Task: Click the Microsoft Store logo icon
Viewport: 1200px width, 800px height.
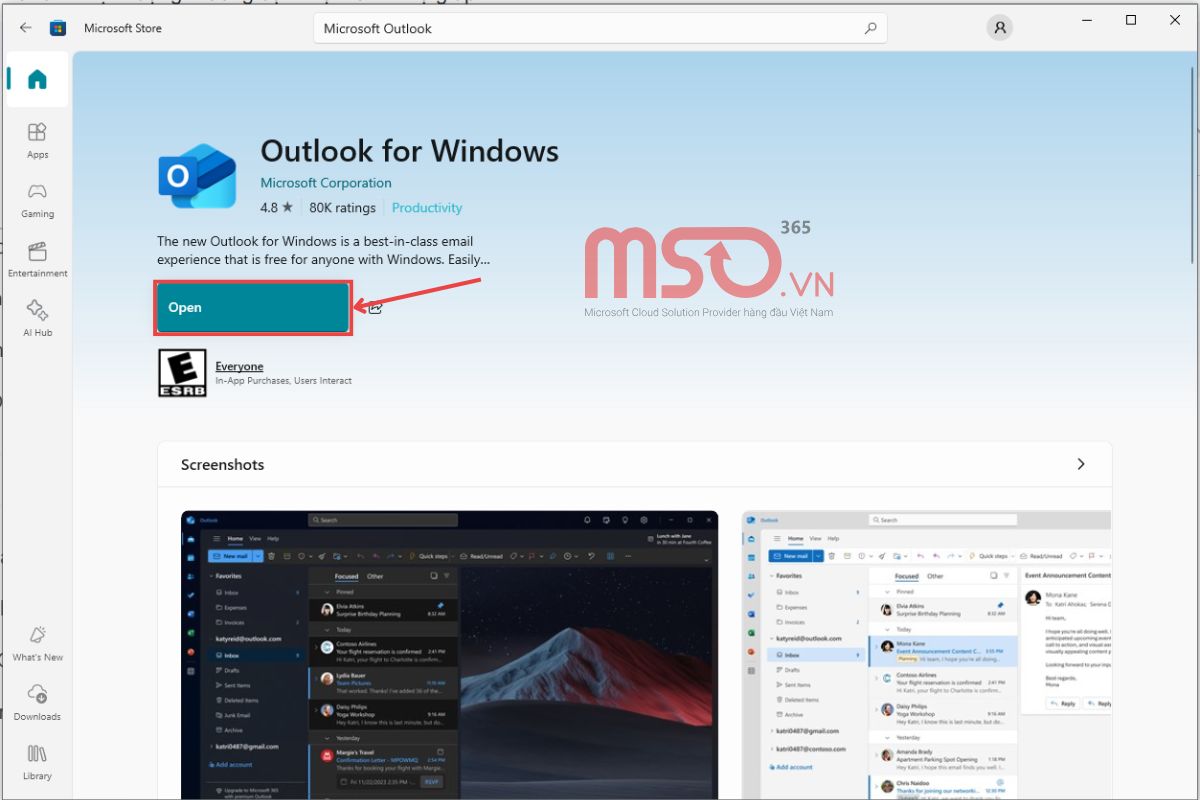Action: [x=58, y=28]
